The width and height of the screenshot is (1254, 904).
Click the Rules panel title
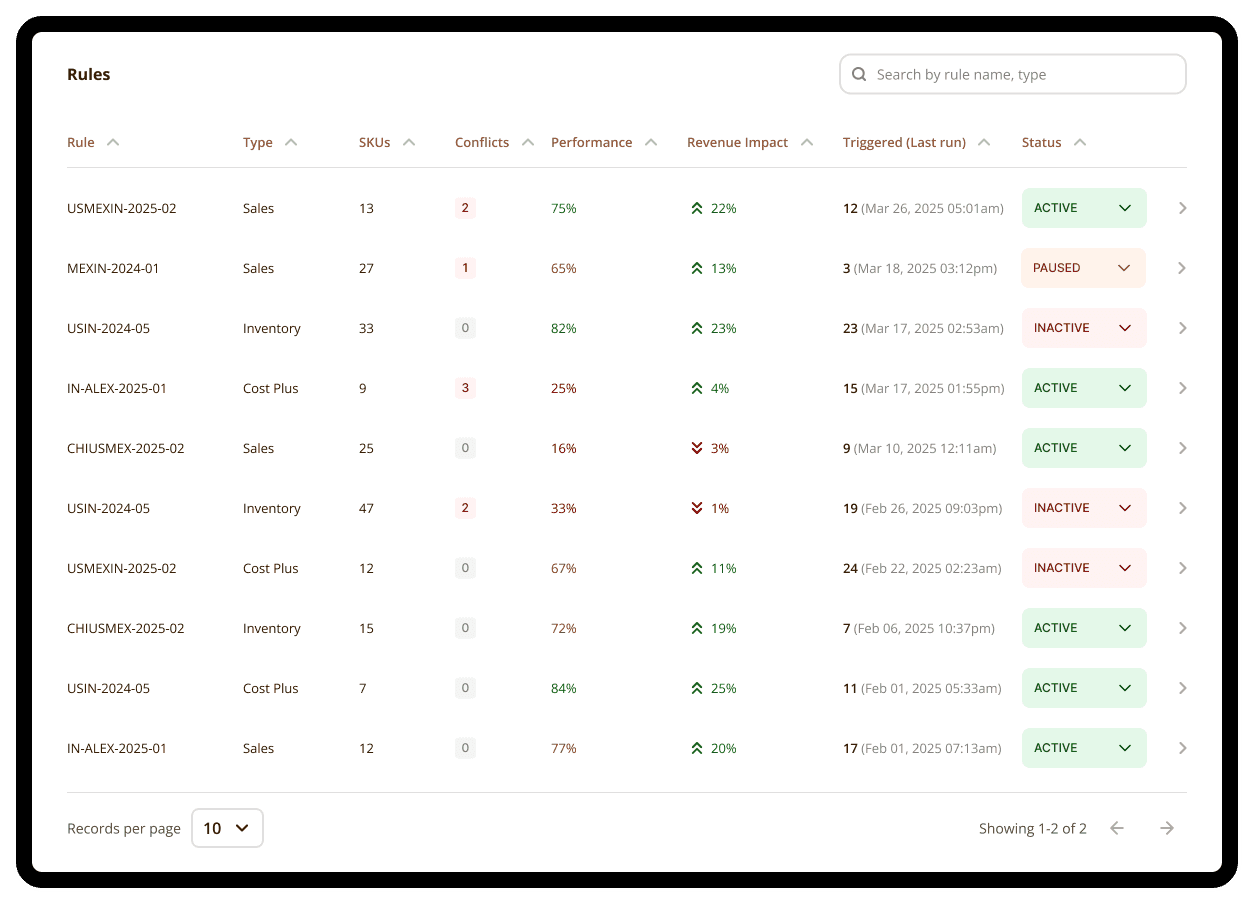click(89, 74)
